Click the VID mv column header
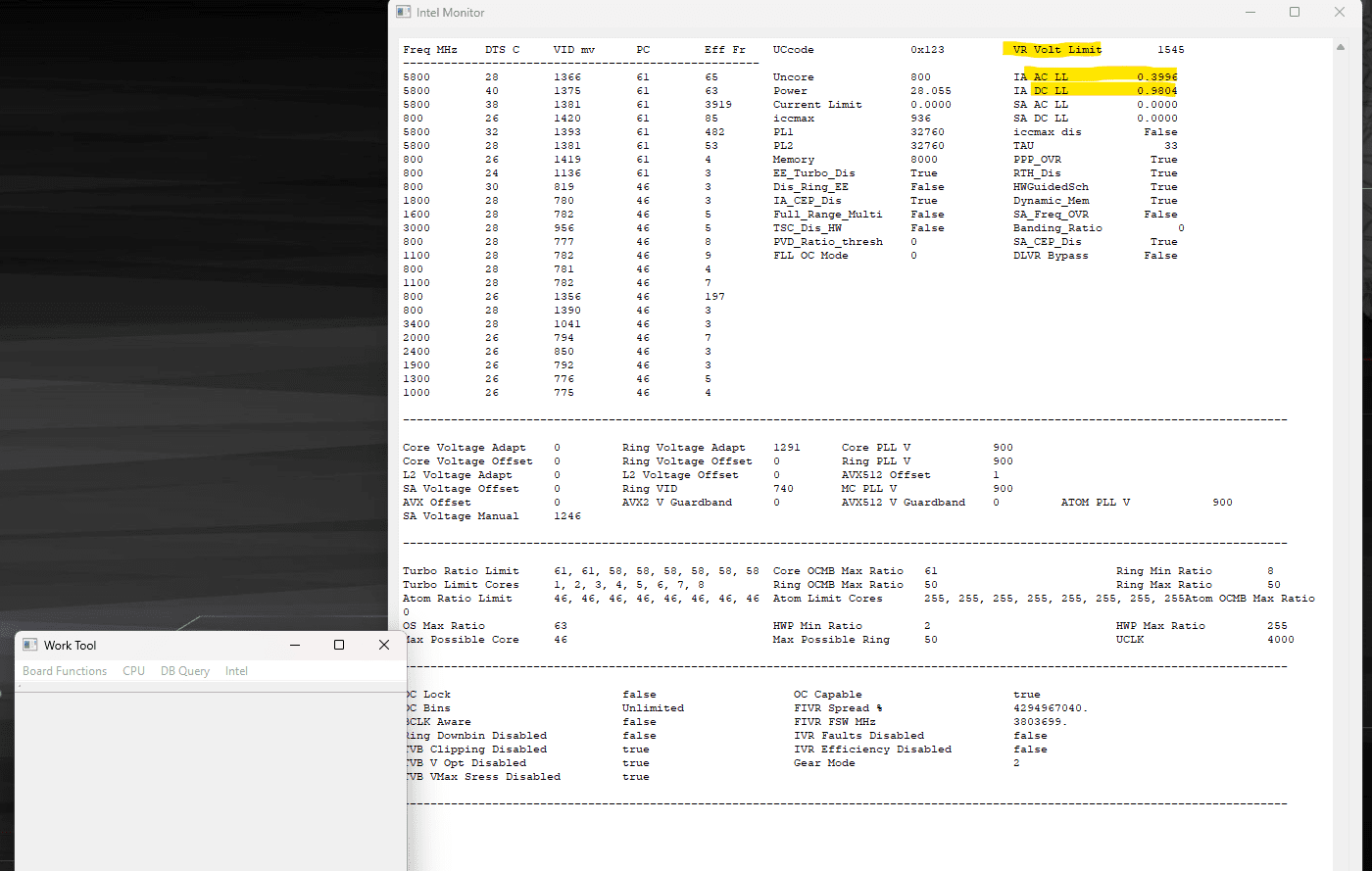 pos(574,49)
